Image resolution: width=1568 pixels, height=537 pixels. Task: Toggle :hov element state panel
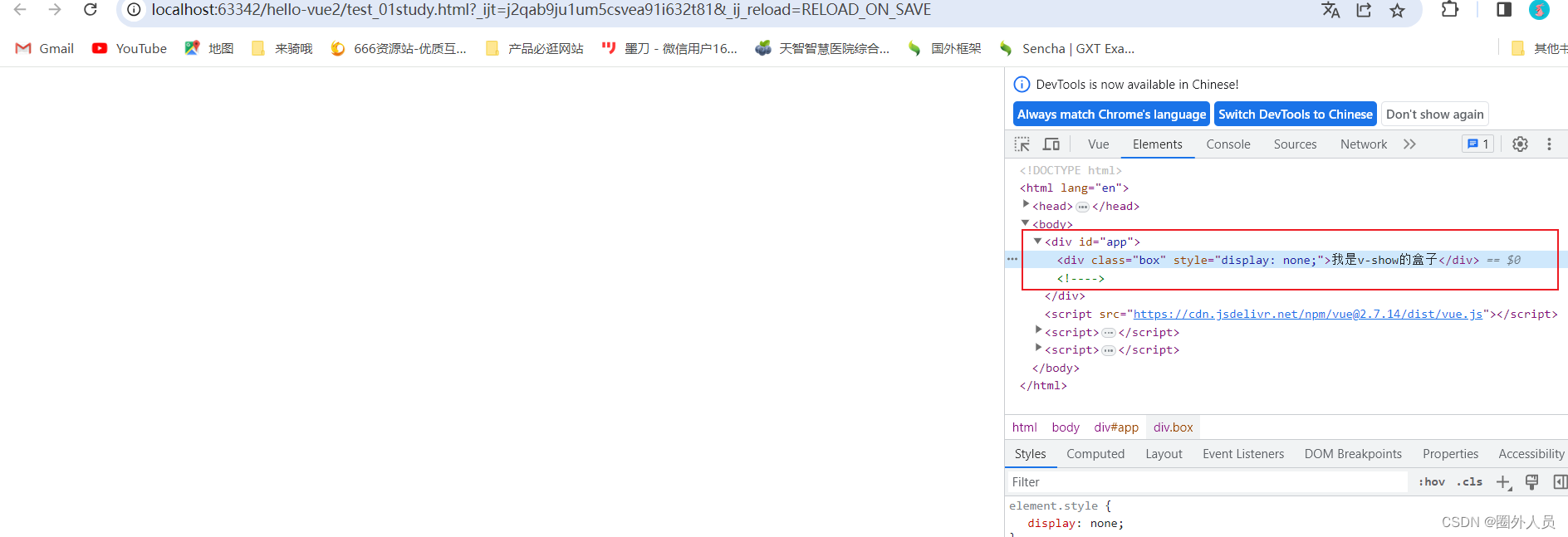click(1432, 481)
